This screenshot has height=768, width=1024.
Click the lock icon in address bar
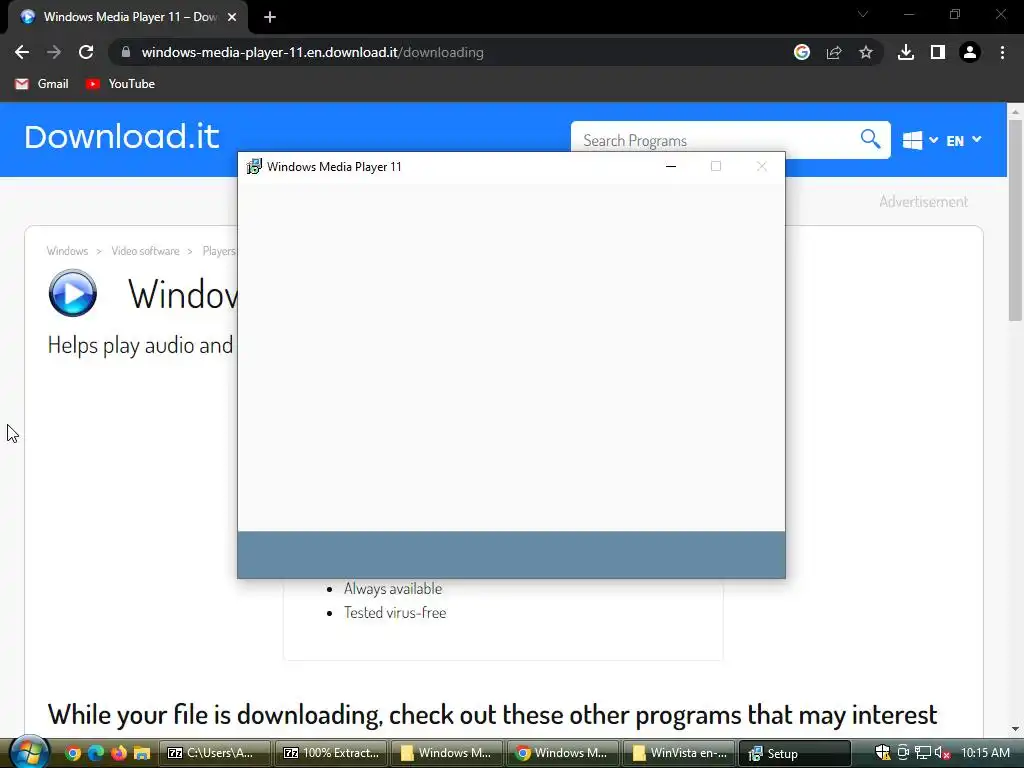126,52
